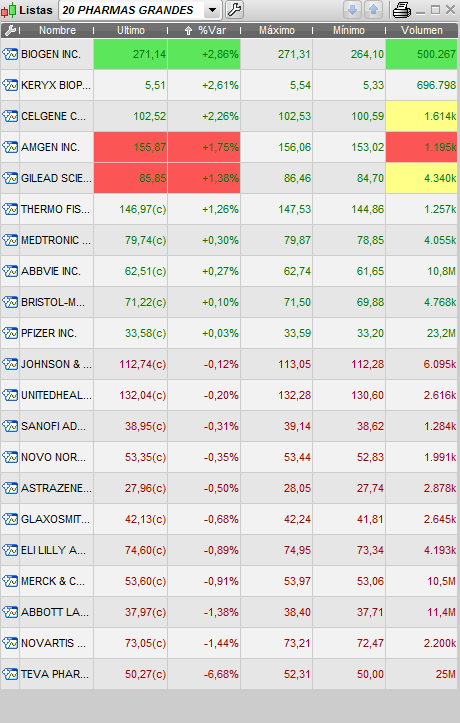Viewport: 460px width, 723px height.
Task: Select the THERMO FIS... name cell
Action: pos(57,209)
